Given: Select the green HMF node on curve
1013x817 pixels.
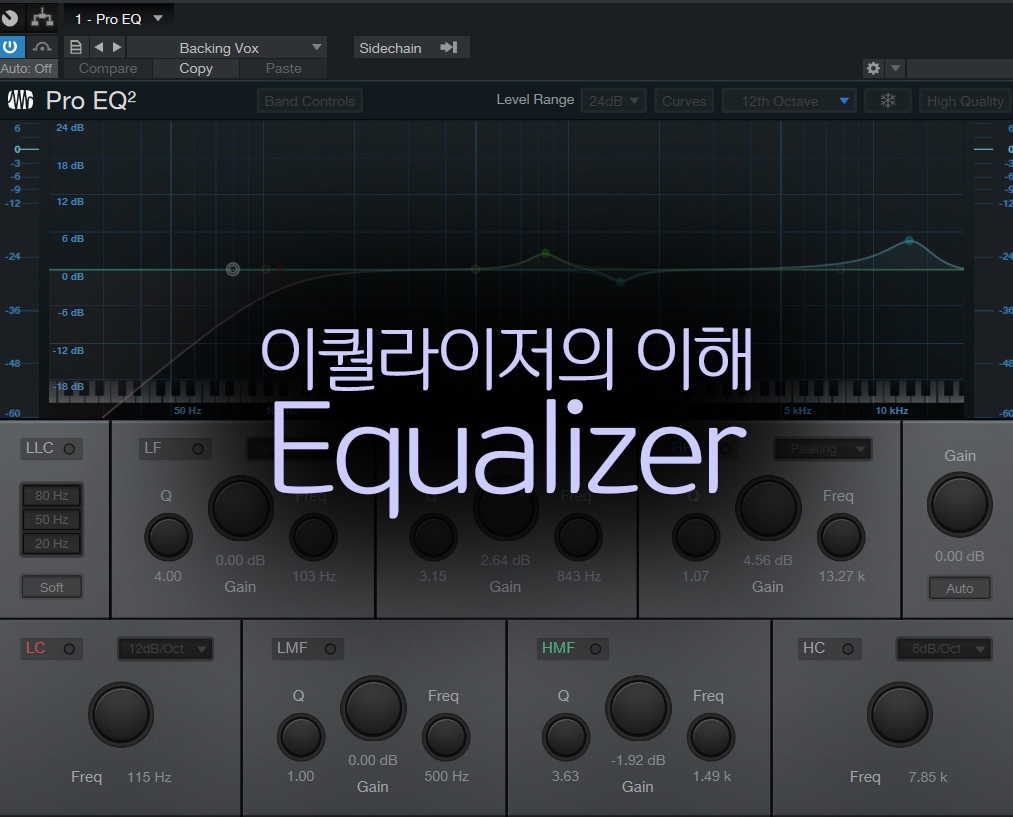Looking at the screenshot, I should 620,282.
